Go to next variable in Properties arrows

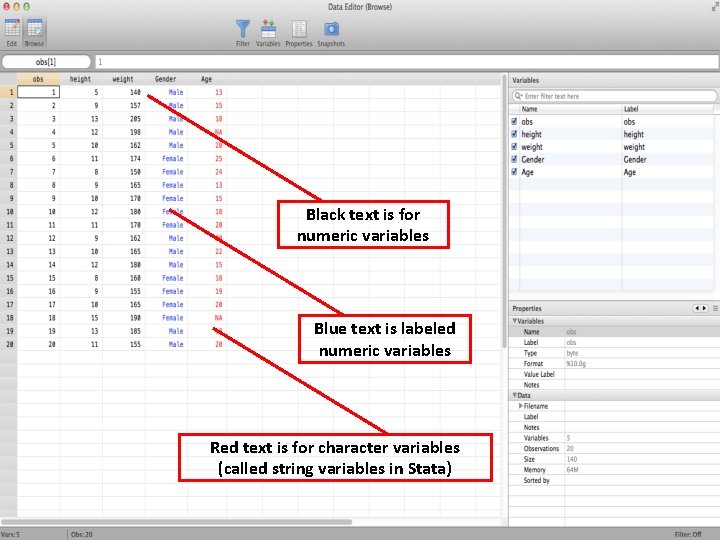(704, 308)
